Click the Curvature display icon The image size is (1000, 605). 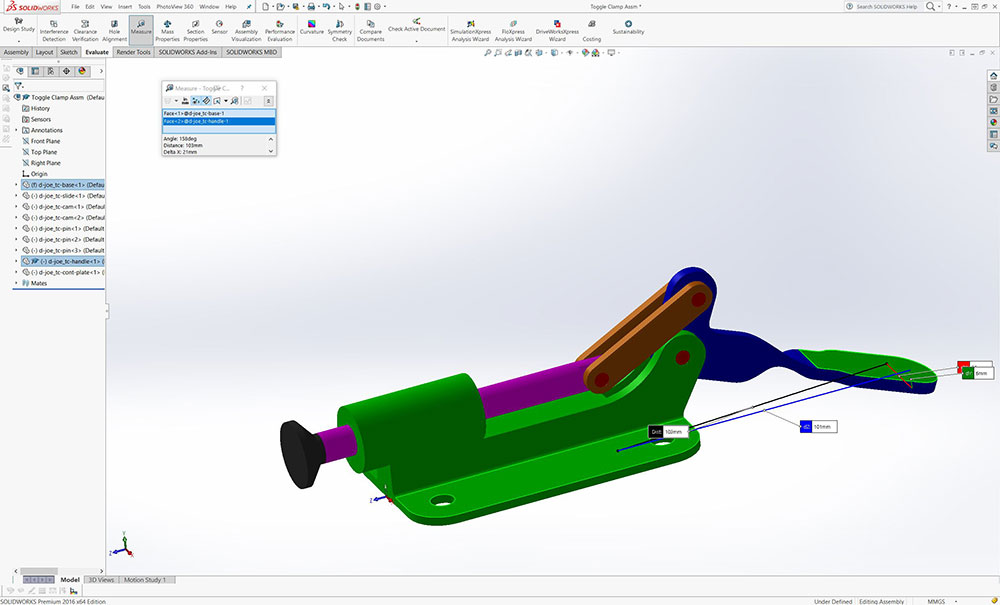[x=312, y=28]
